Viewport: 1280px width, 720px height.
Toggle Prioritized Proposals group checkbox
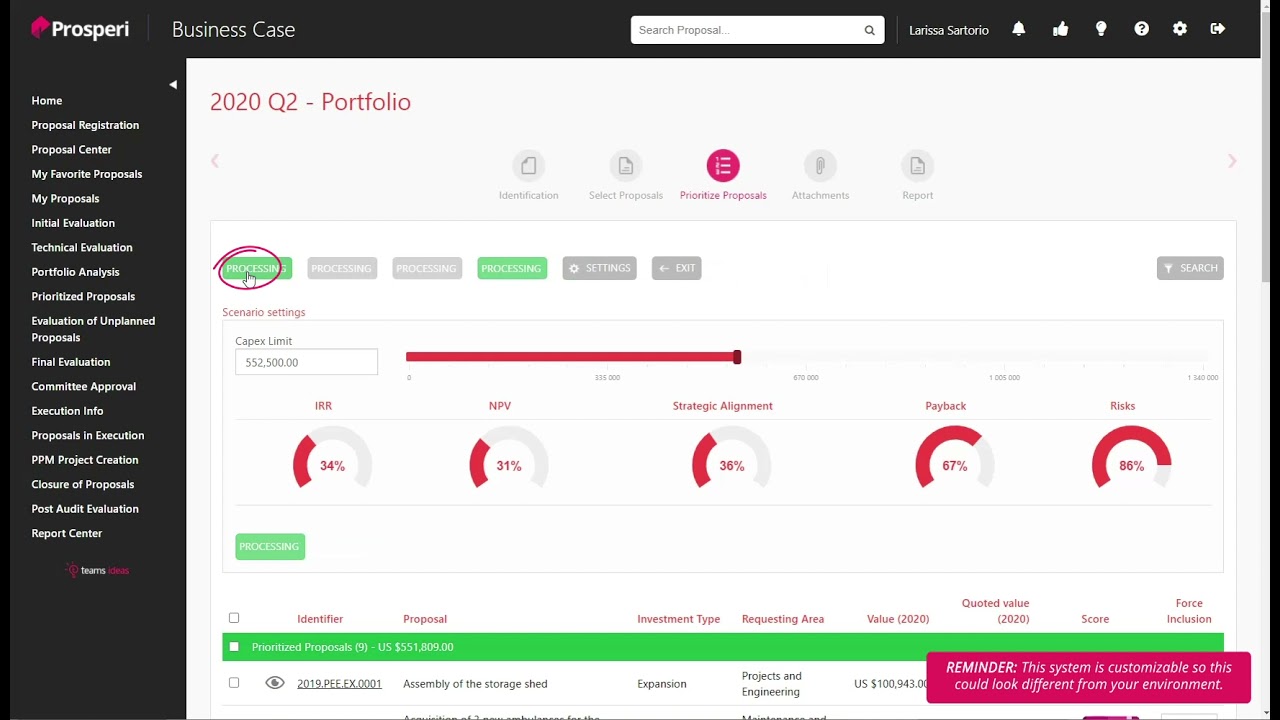[234, 647]
